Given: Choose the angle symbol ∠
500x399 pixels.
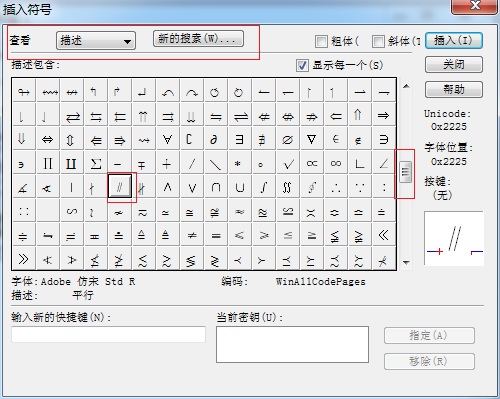Looking at the screenshot, I should click(383, 163).
